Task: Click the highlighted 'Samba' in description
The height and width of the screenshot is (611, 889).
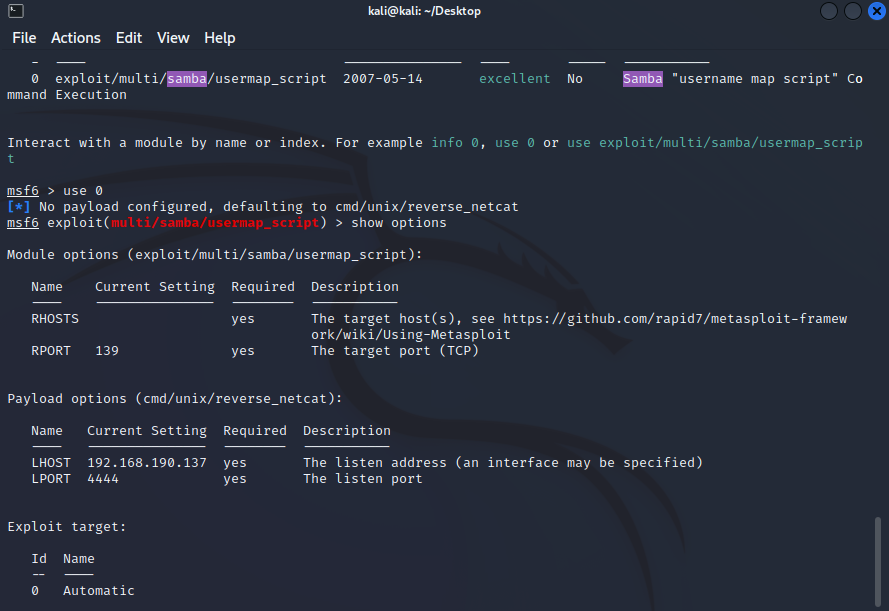Action: pyautogui.click(x=642, y=79)
